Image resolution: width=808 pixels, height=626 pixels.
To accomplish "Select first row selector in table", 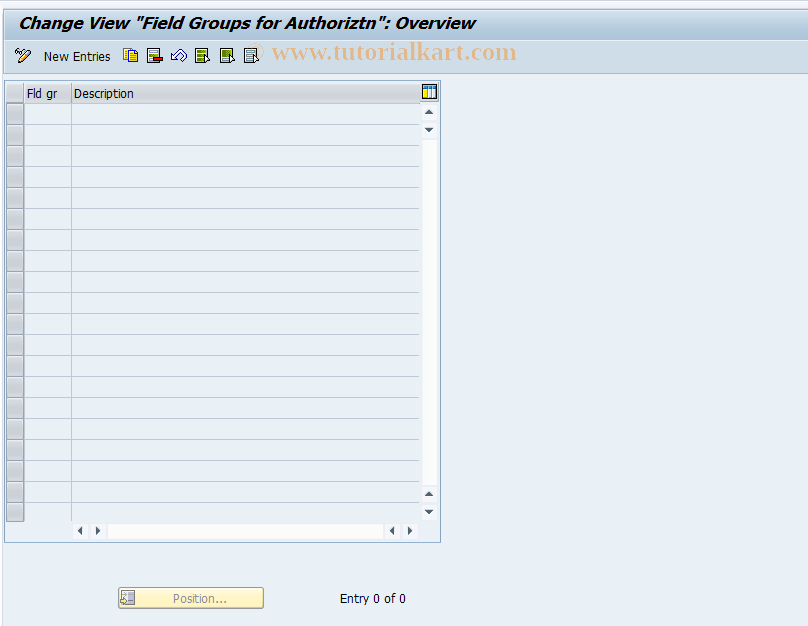I will click(15, 114).
